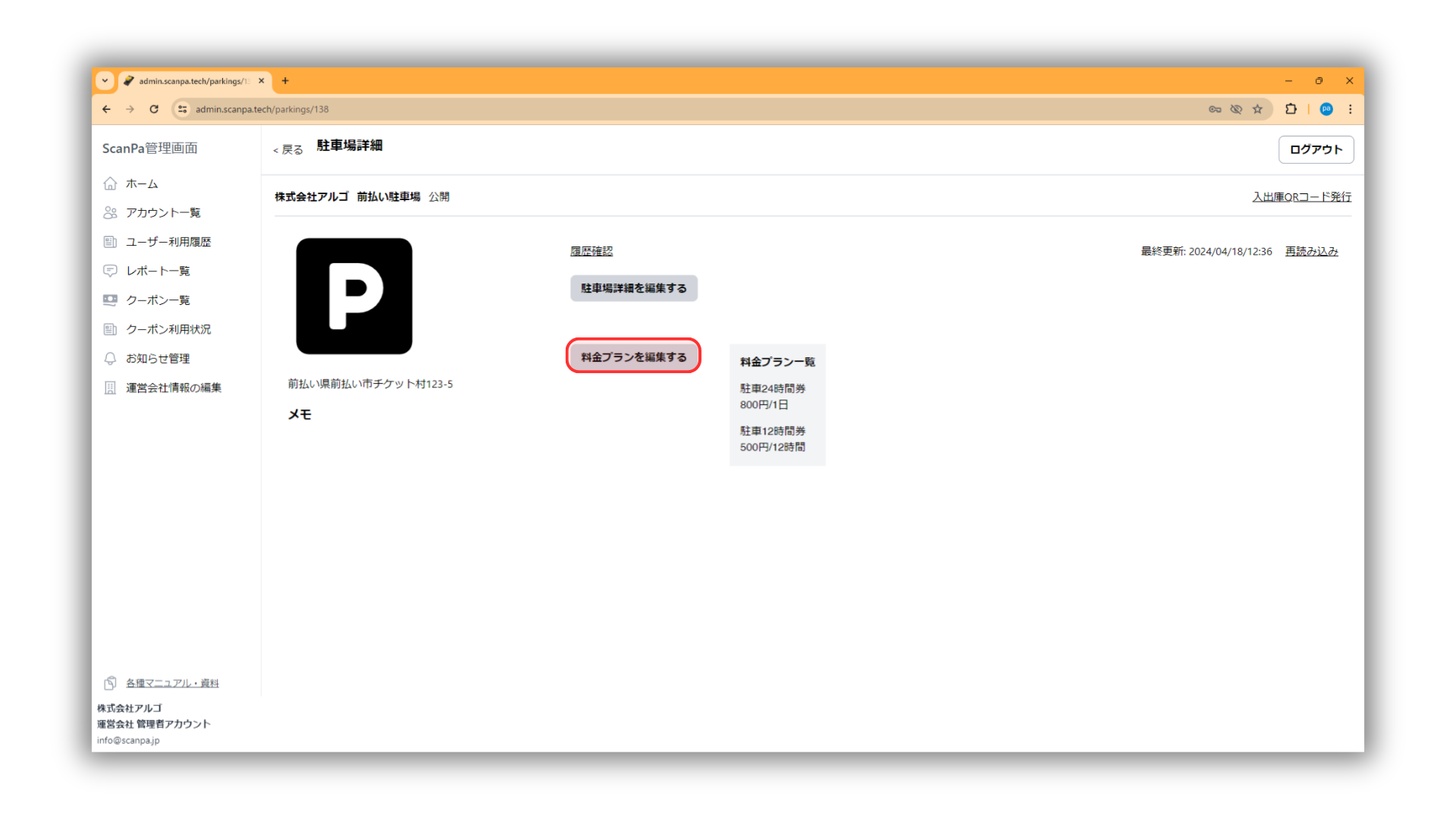Open 入出庫QRコード発行 link
Viewport: 1456px width, 819px height.
[x=1301, y=197]
